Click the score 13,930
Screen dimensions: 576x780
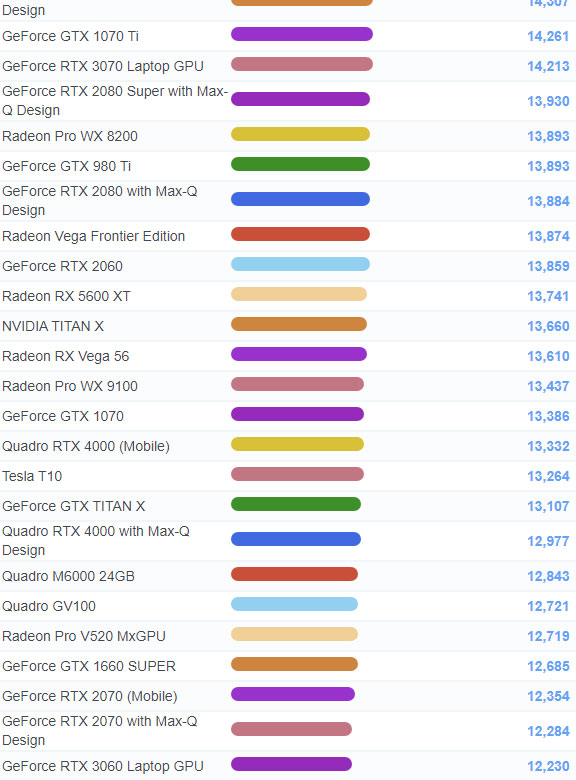coord(548,101)
